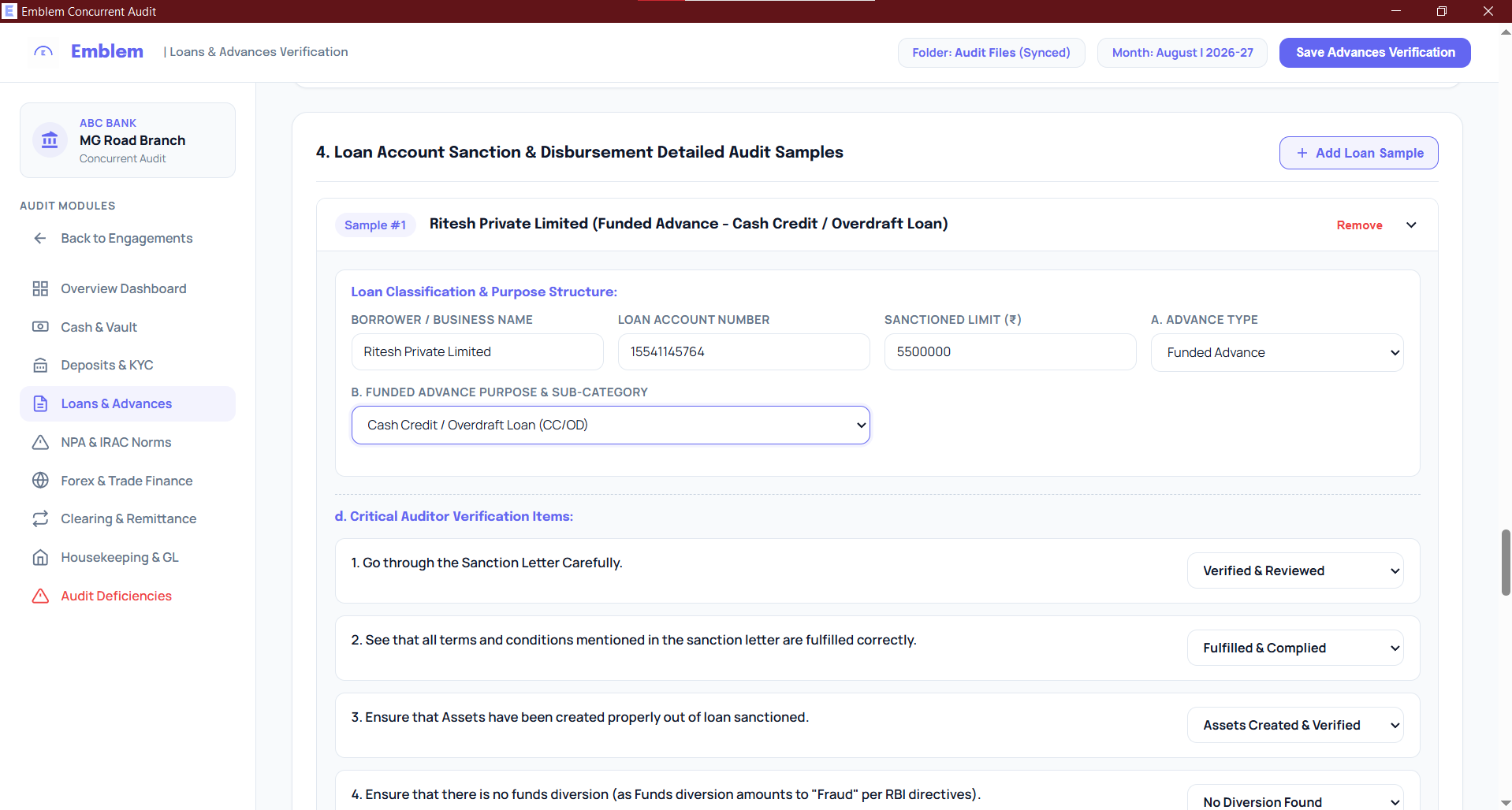This screenshot has width=1512, height=810.
Task: Click the Borrower / Business Name field
Action: pyautogui.click(x=477, y=351)
